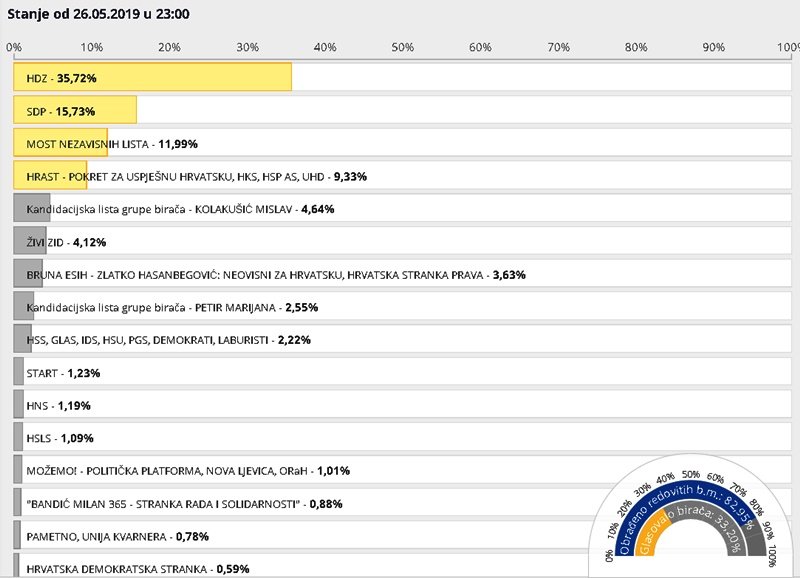Click the 'Stanje od 26.05.2019' heading
This screenshot has width=800, height=578.
coord(99,15)
